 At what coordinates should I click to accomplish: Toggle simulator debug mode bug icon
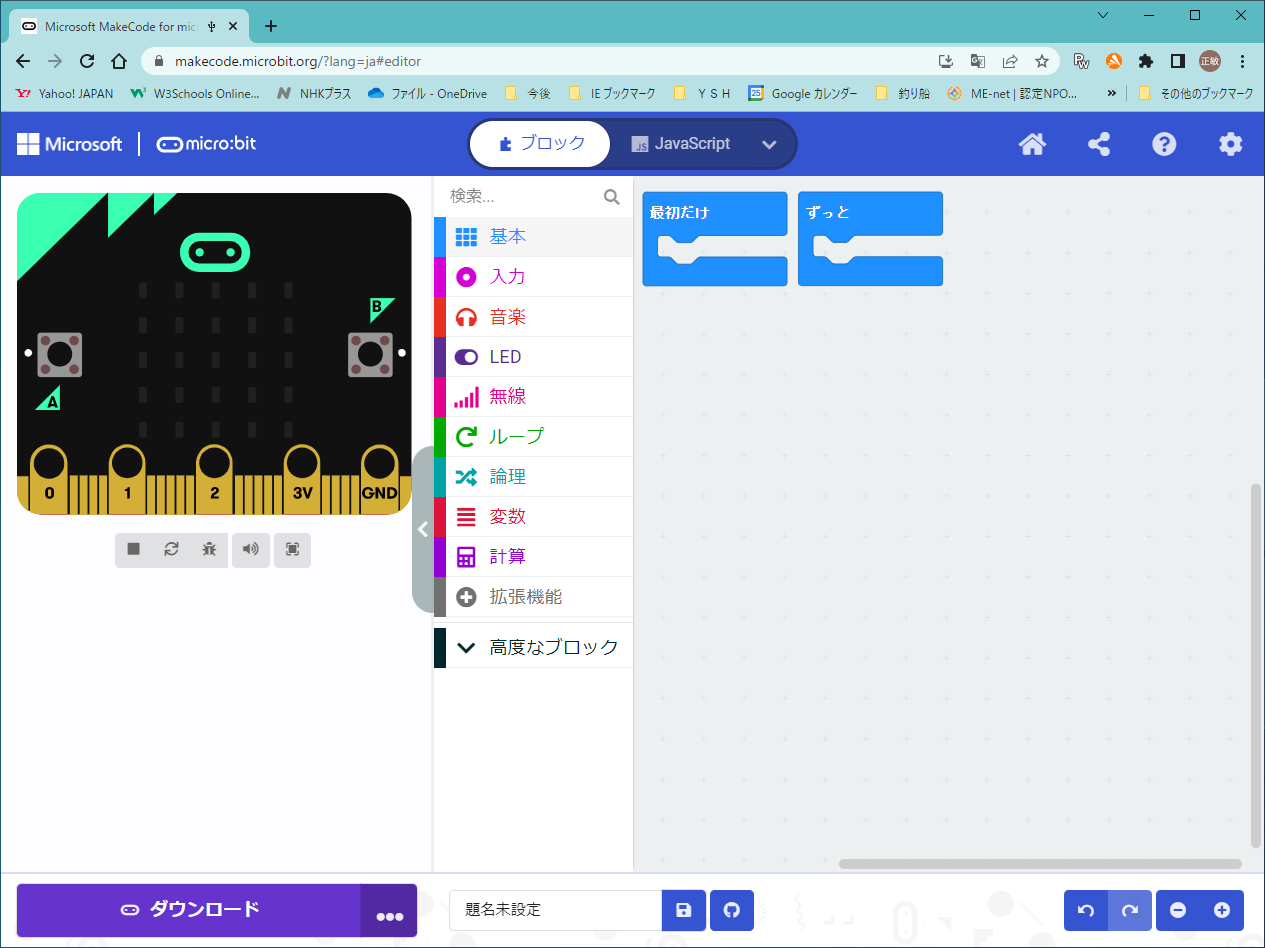pyautogui.click(x=209, y=549)
